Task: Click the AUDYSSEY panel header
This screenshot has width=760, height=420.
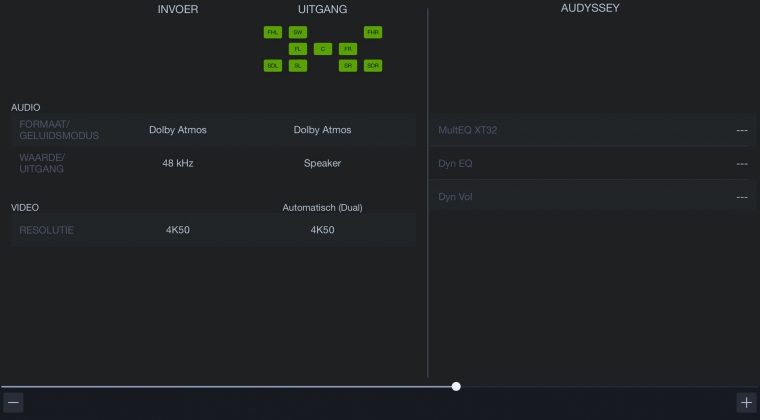Action: (x=593, y=8)
